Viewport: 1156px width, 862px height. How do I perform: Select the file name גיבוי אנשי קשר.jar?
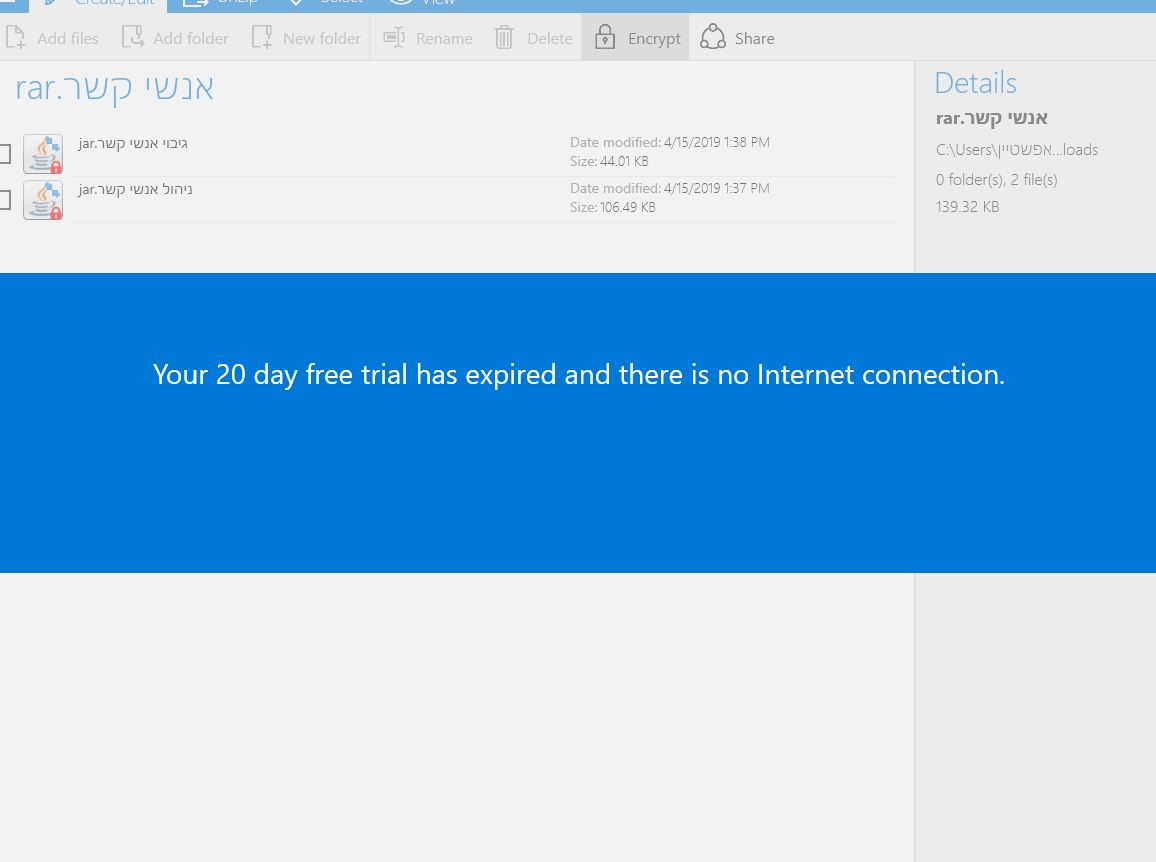(x=133, y=143)
